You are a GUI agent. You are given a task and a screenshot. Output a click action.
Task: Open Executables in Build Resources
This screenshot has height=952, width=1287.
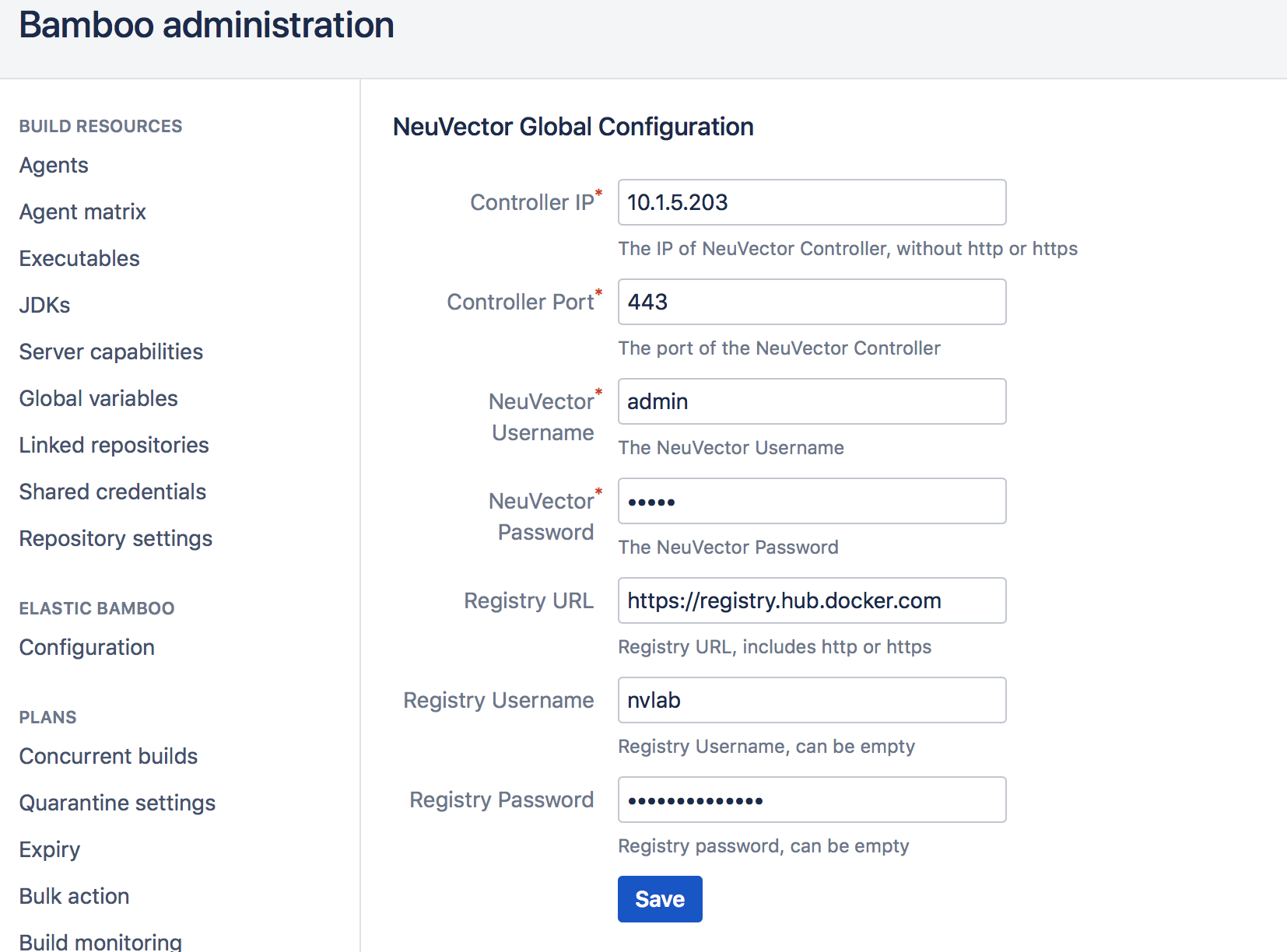pos(79,258)
